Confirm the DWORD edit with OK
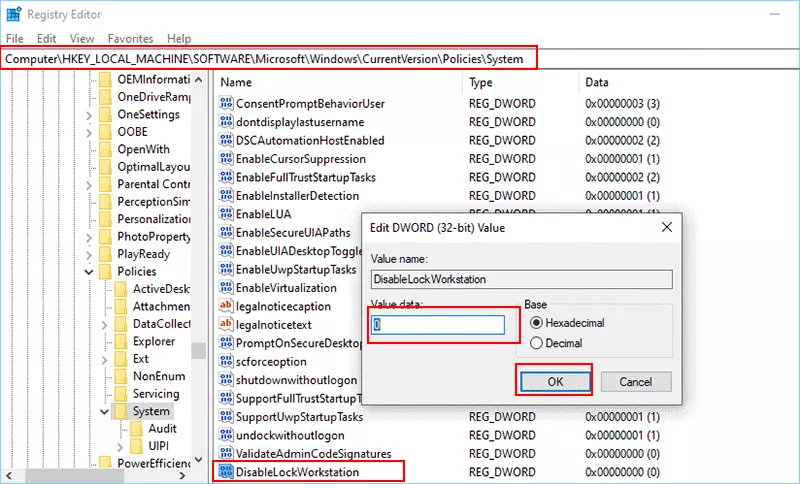 tap(555, 381)
